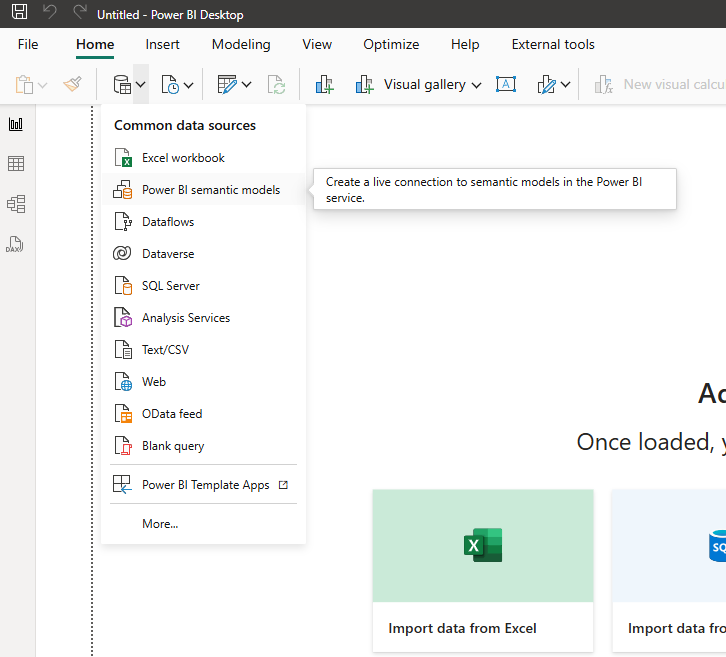Viewport: 726px width, 657px height.
Task: Click the Refresh data icon
Action: (x=276, y=85)
